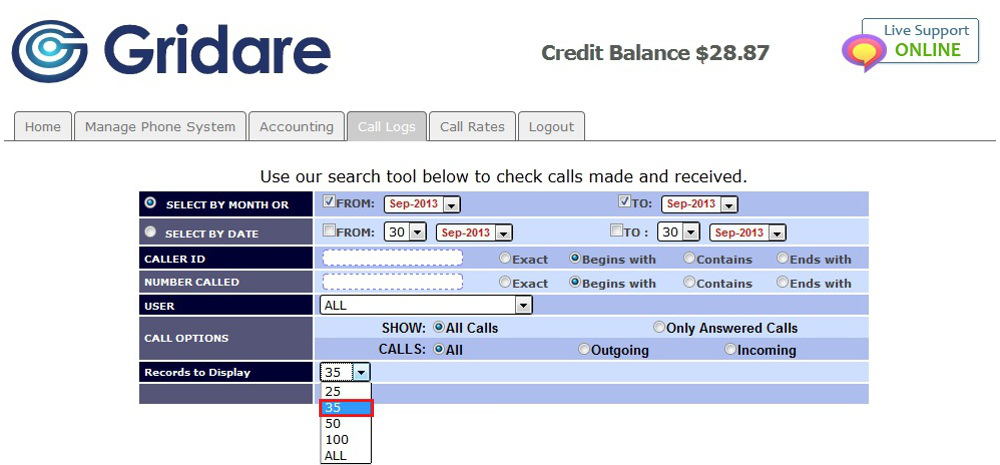The height and width of the screenshot is (465, 1000).
Task: Switch to the Call Rates tab
Action: click(x=472, y=127)
